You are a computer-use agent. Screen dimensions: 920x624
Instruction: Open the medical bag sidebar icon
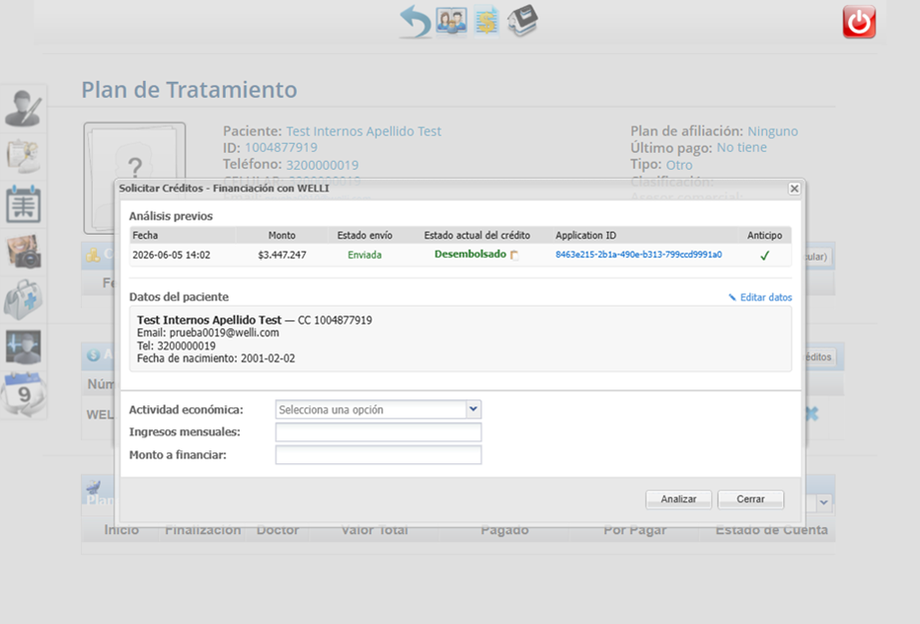point(23,299)
